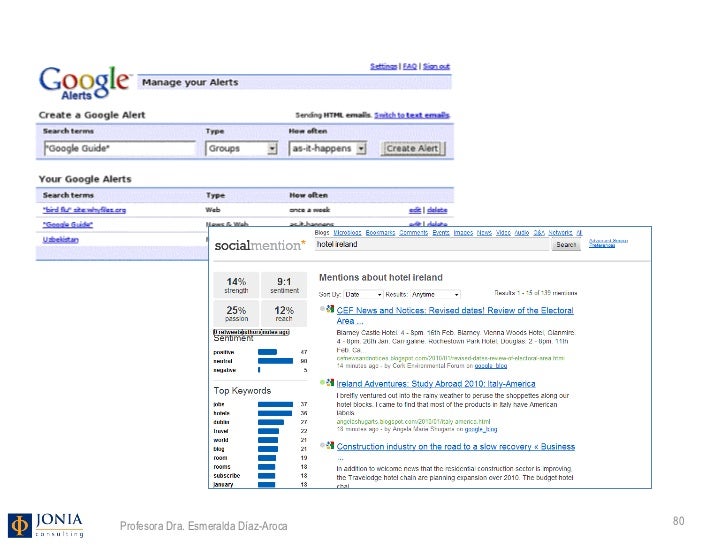Click edit for the bird flu alert
The height and width of the screenshot is (546, 728).
point(415,210)
